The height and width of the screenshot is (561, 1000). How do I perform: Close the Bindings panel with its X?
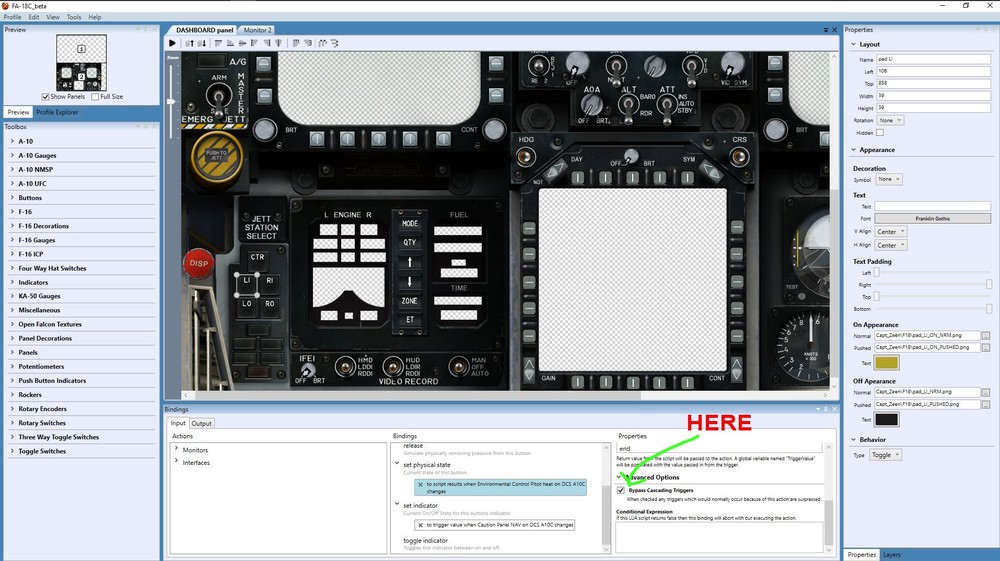[x=834, y=409]
